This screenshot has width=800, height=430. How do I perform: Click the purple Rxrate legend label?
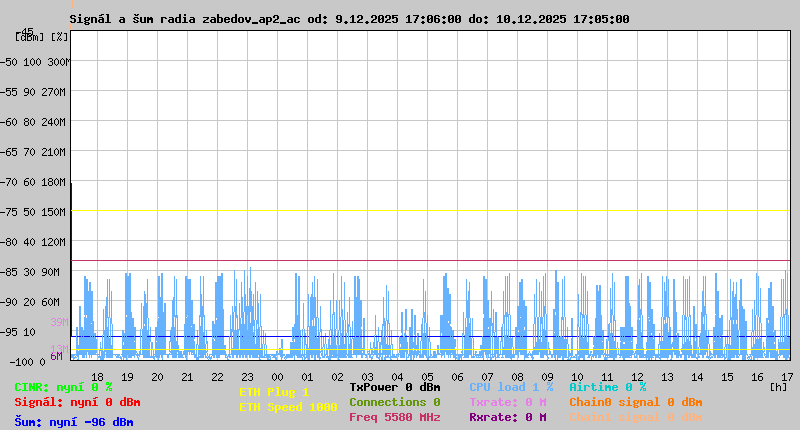(507, 417)
